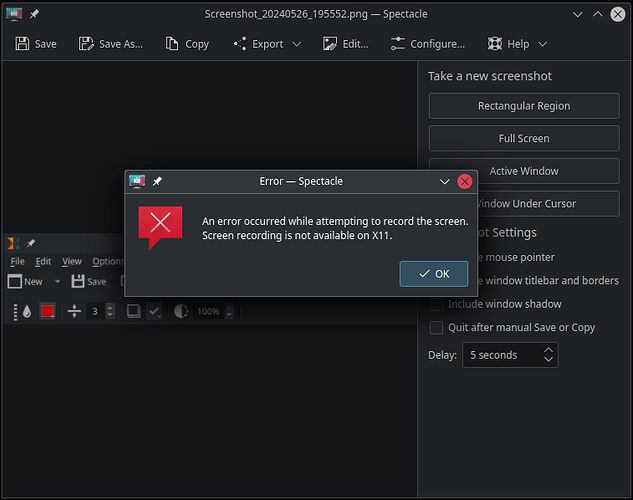The image size is (633, 500).
Task: Click the width spinner arrows next to 3
Action: point(110,311)
